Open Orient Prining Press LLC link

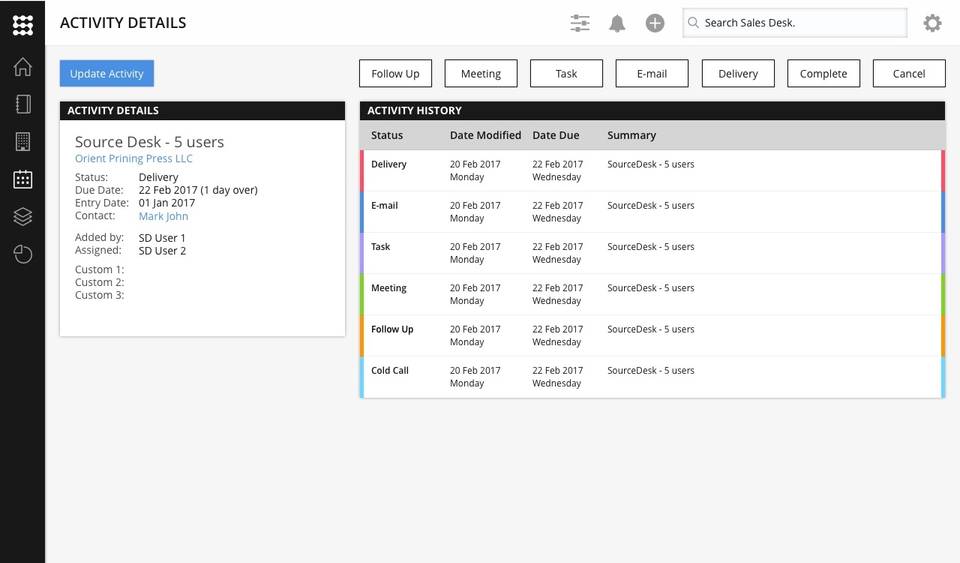[x=133, y=158]
